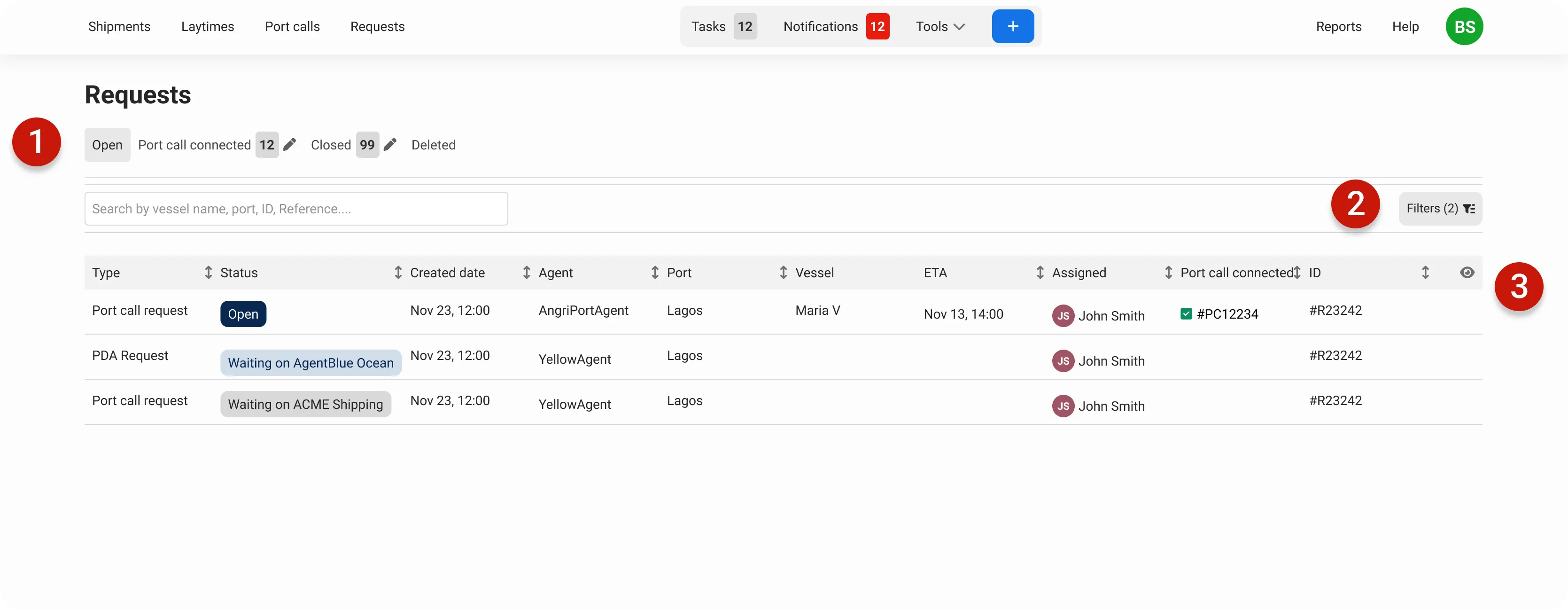Toggle the #PC12234 port call checkbox
The width and height of the screenshot is (1568, 610).
coord(1186,313)
